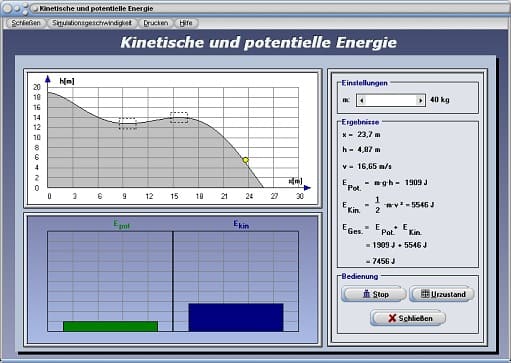The height and width of the screenshot is (363, 511).
Task: Click the Ekin chart heading
Action: [241, 225]
